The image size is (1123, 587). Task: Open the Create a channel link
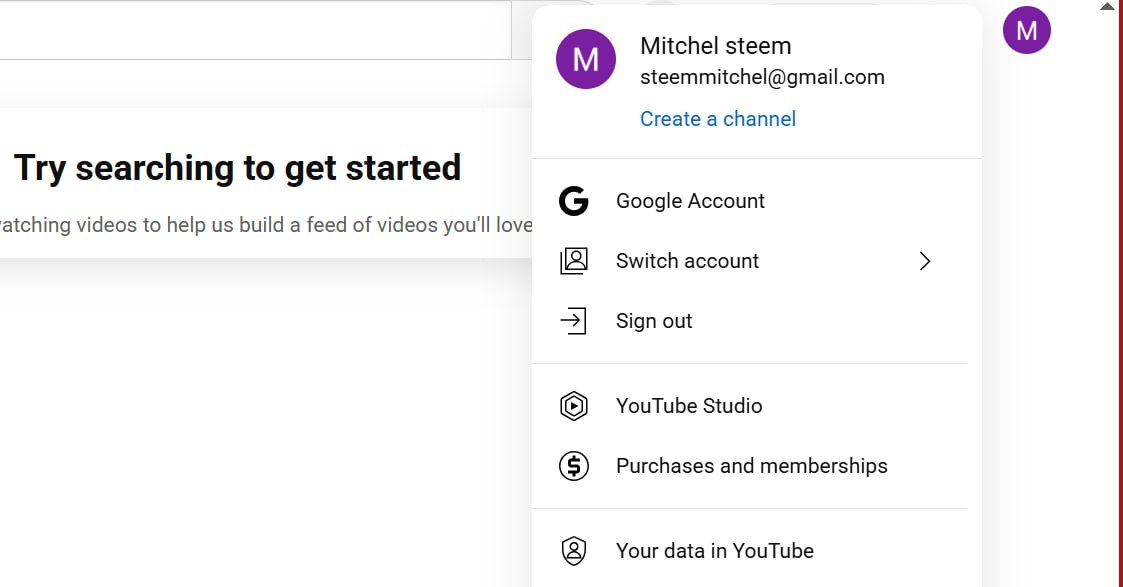point(718,119)
